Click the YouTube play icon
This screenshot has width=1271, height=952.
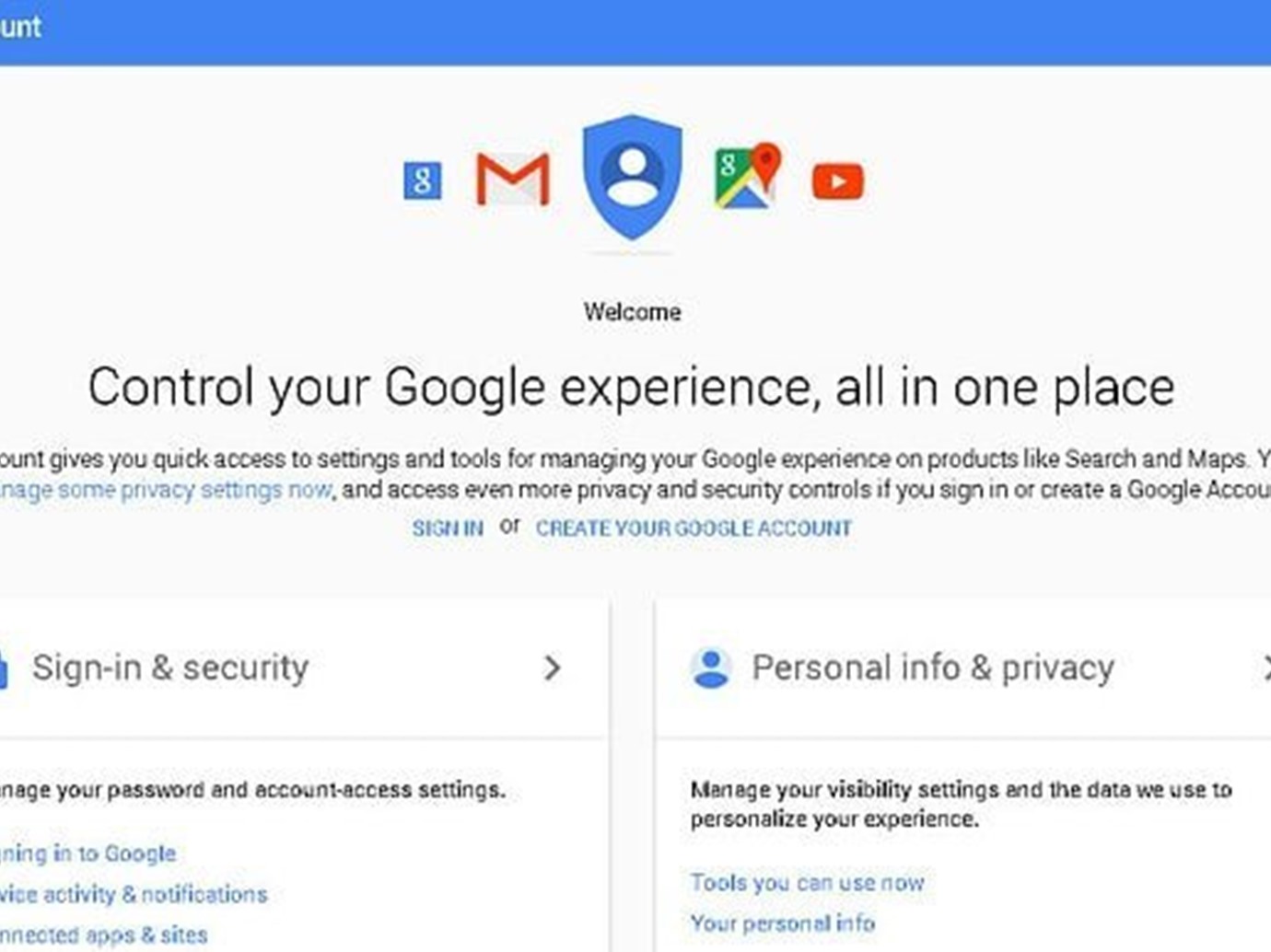point(838,181)
